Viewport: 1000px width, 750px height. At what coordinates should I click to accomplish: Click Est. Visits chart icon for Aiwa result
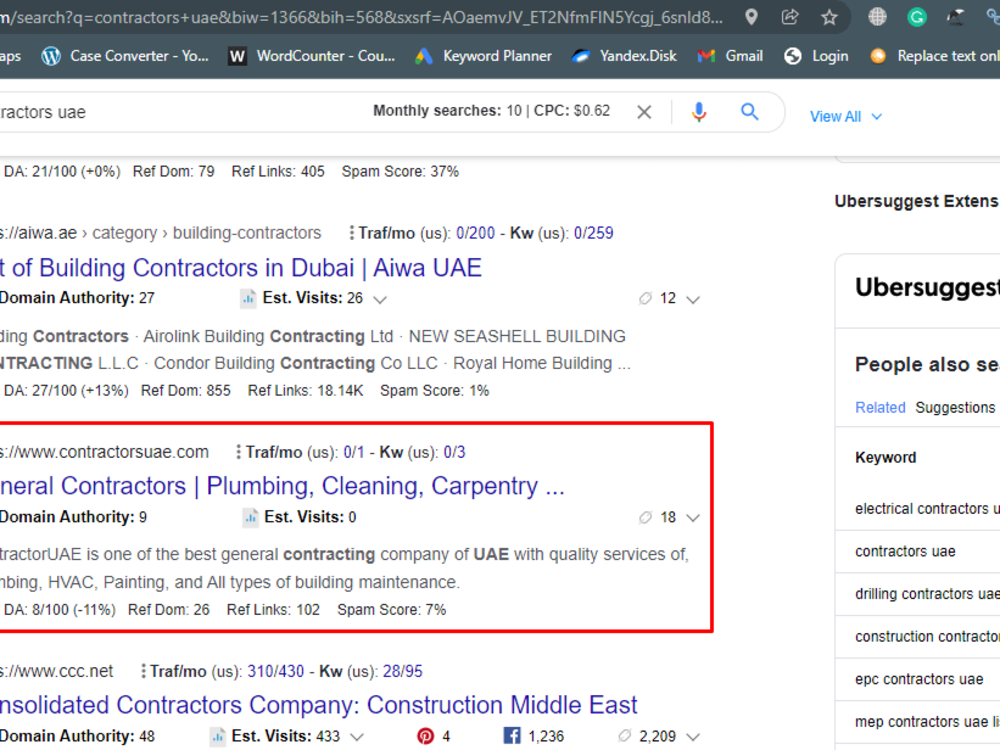click(248, 298)
